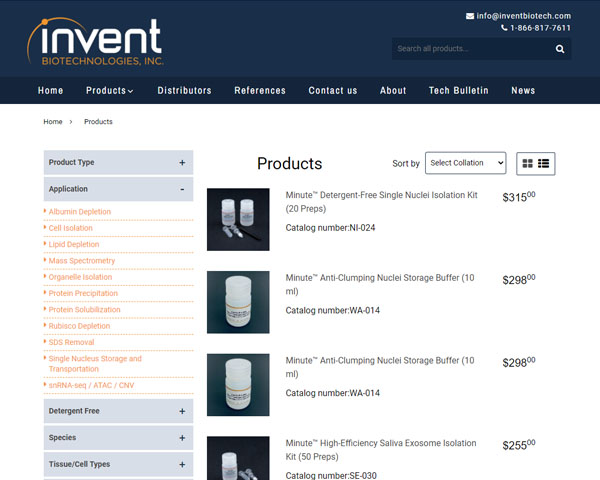Open Single Nuclei Isolation Kit product thumbnail
Image resolution: width=600 pixels, height=480 pixels.
(x=238, y=219)
